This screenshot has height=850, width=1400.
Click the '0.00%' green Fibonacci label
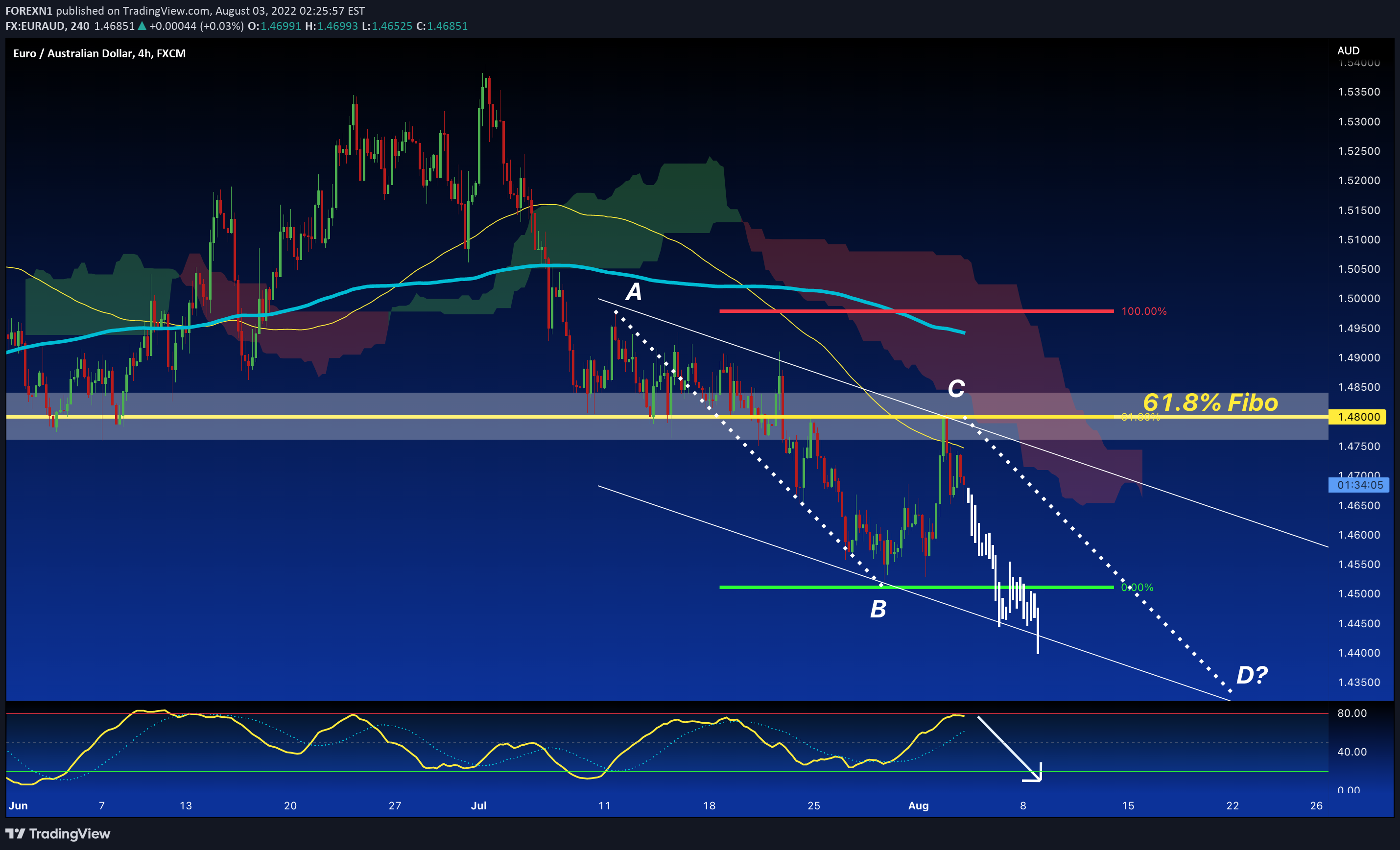[x=1137, y=588]
